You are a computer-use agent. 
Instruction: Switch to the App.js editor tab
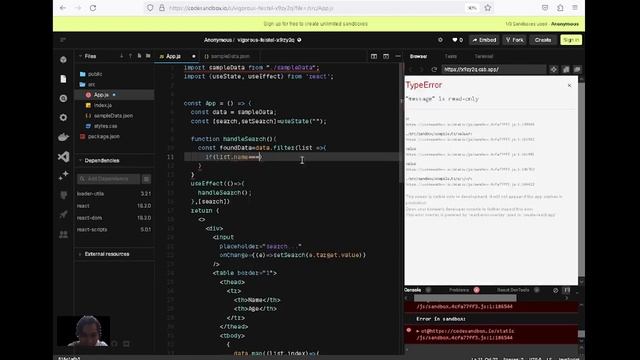click(x=173, y=56)
